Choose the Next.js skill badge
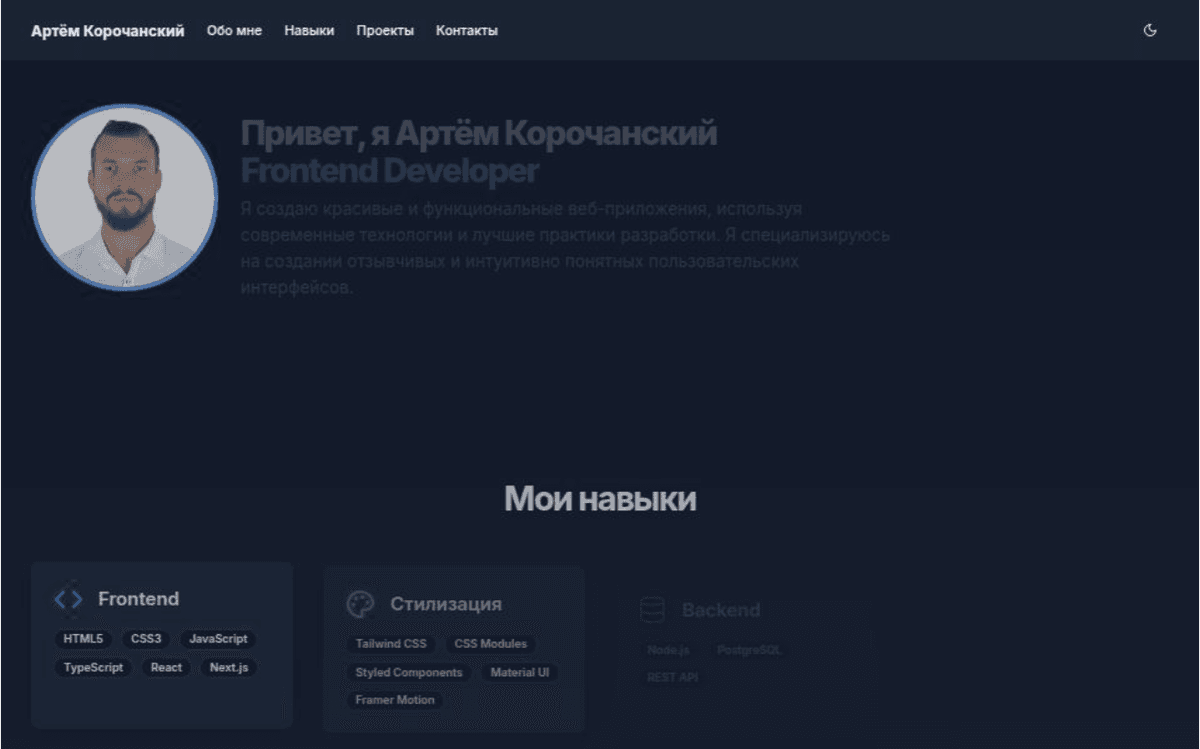This screenshot has width=1200, height=749. (x=229, y=667)
